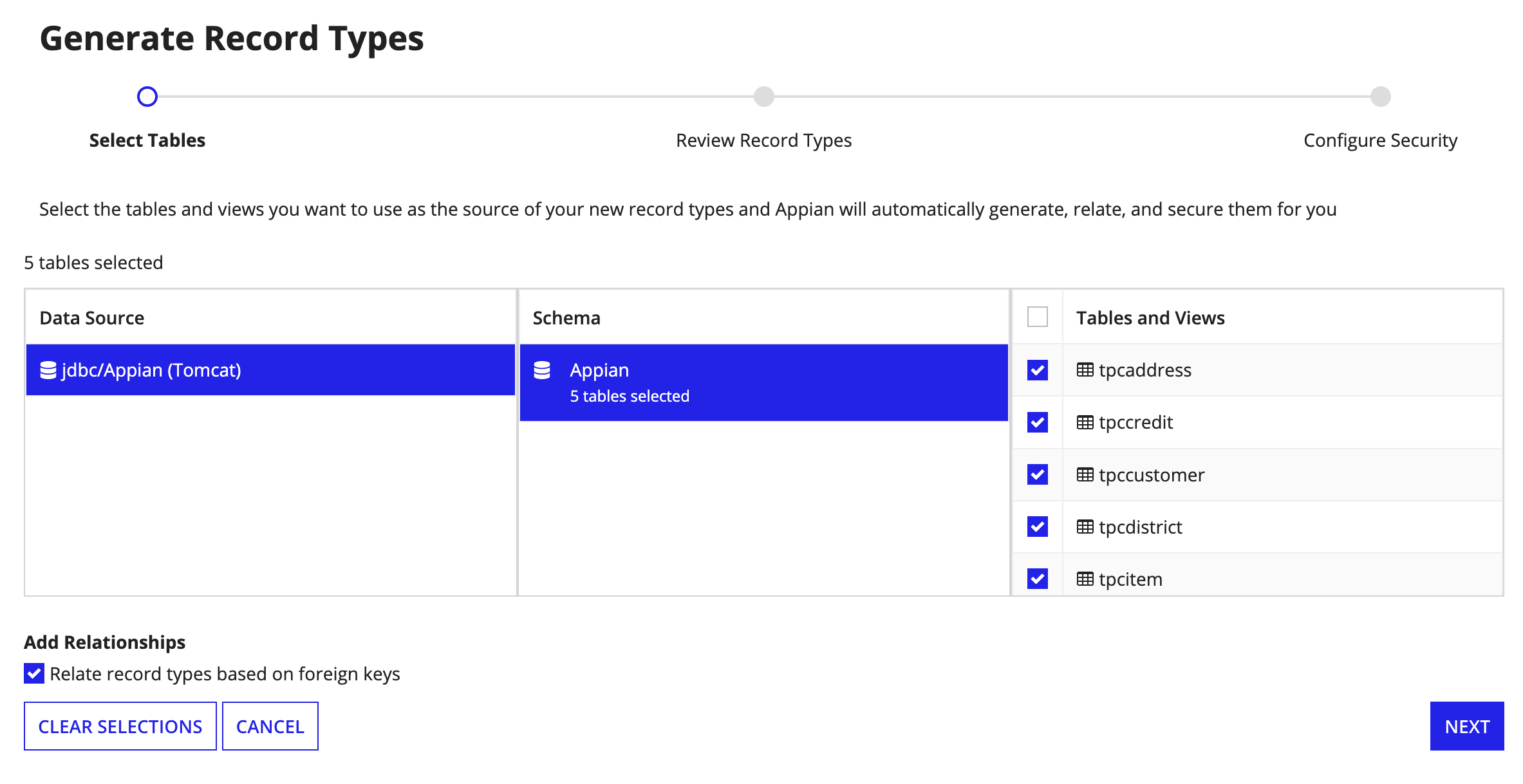Uncheck the tpccredit table checkbox
Image resolution: width=1523 pixels, height=784 pixels.
(1038, 422)
